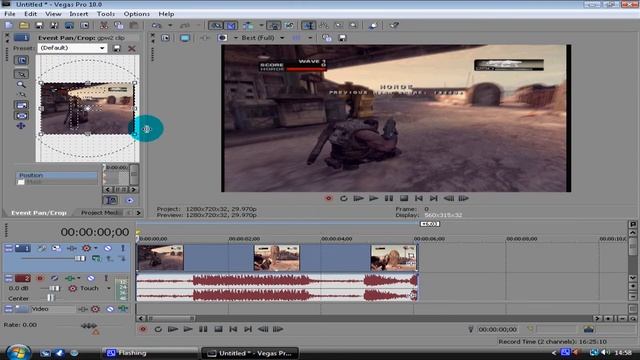Screen dimensions: 640x360
Task: Show properties in Pan/Crop tool column
Action: (x=21, y=60)
